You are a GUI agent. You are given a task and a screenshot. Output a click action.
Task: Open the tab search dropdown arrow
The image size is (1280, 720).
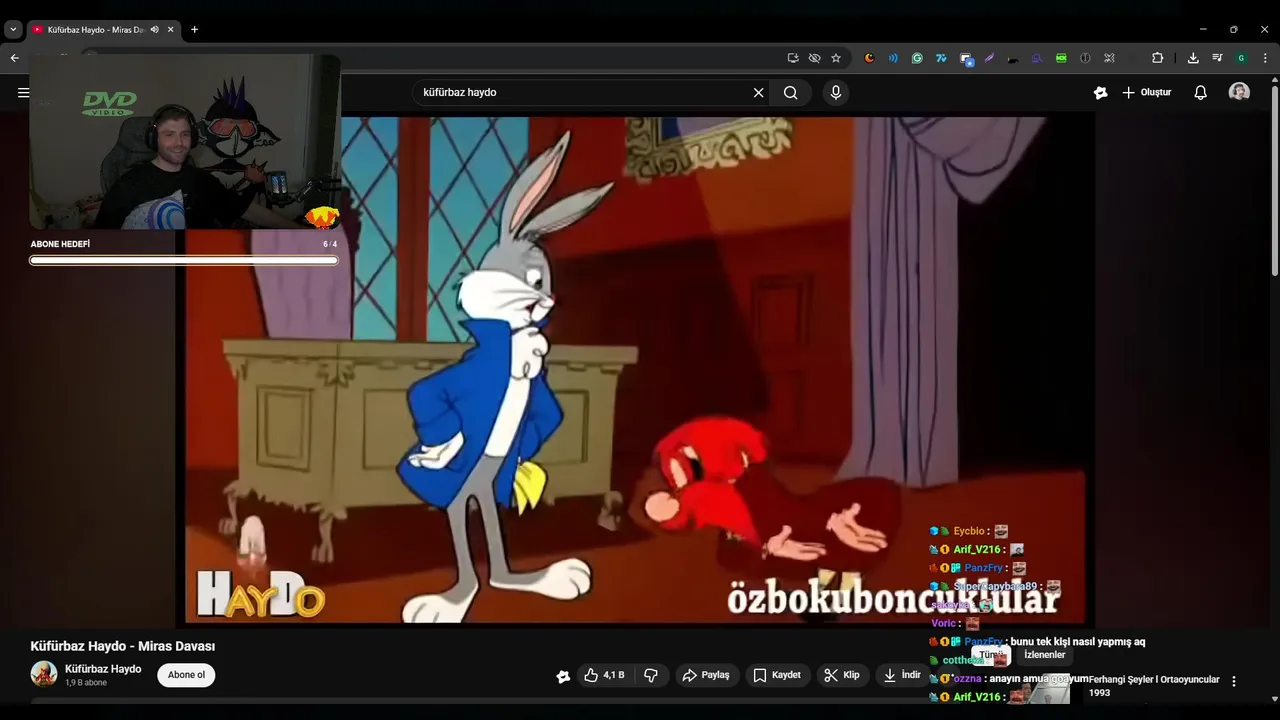point(13,30)
